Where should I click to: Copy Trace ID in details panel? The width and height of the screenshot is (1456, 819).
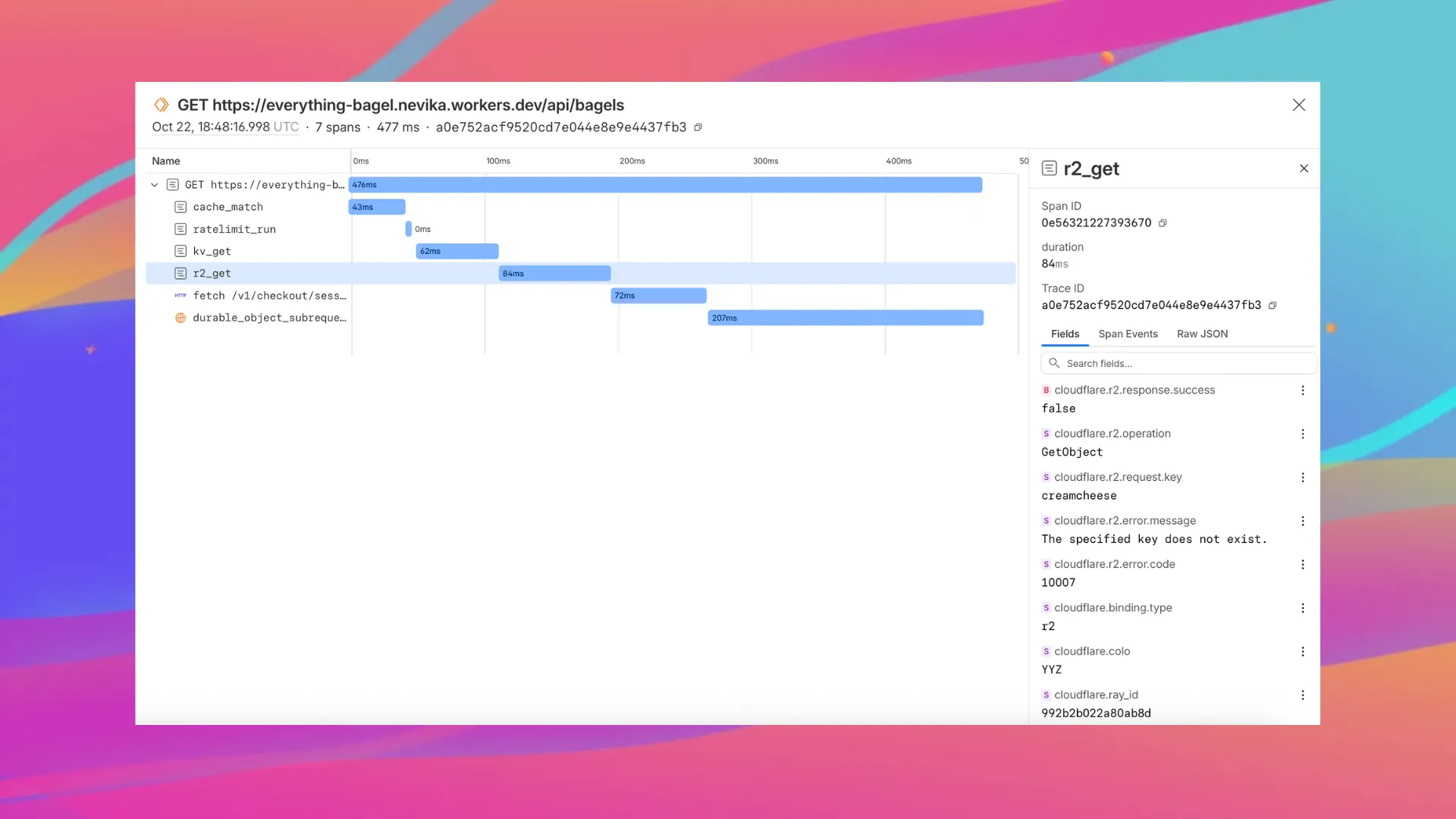pyautogui.click(x=1272, y=306)
